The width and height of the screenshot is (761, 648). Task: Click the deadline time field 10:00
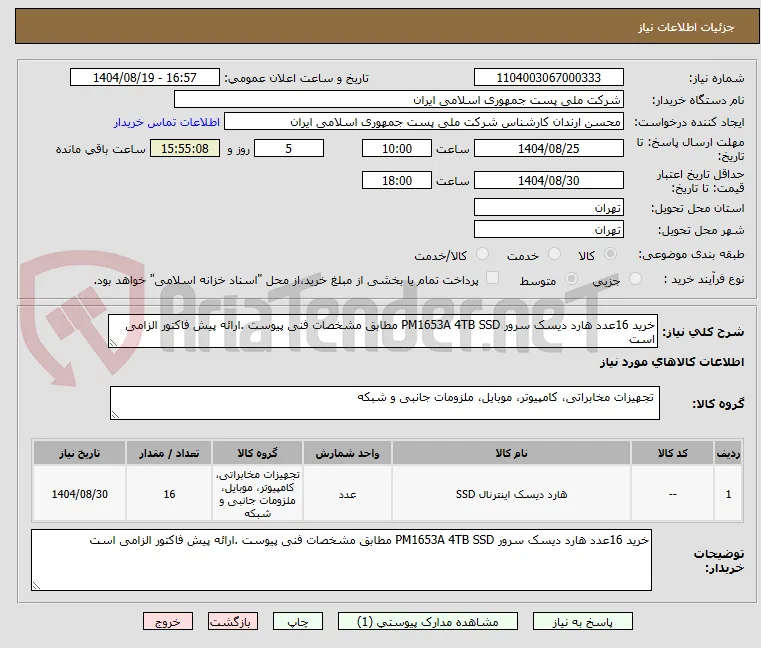pyautogui.click(x=397, y=149)
